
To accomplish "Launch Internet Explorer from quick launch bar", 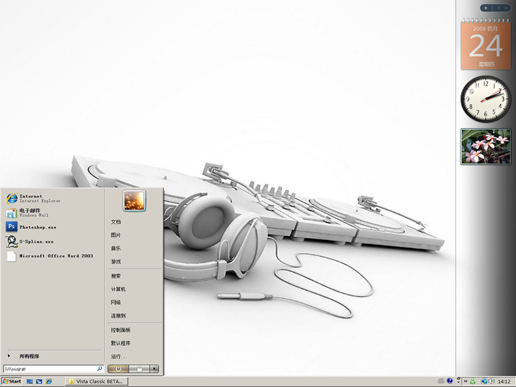I will click(49, 381).
